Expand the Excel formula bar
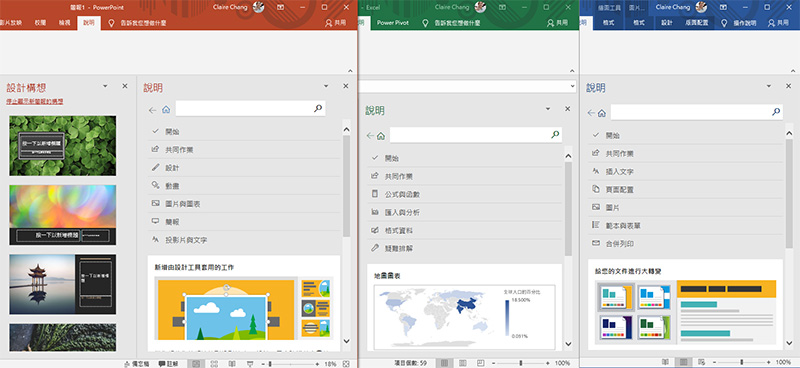The height and width of the screenshot is (368, 800). click(x=573, y=86)
